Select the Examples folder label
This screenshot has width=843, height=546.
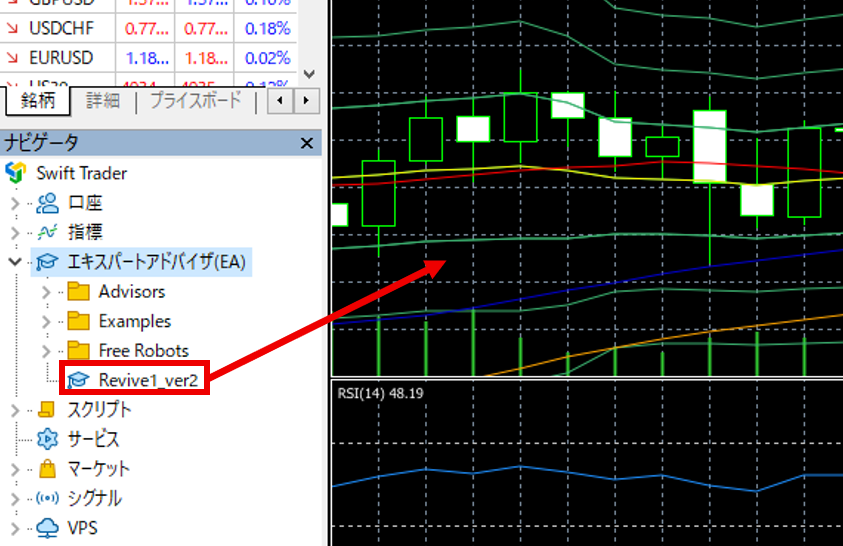(134, 321)
